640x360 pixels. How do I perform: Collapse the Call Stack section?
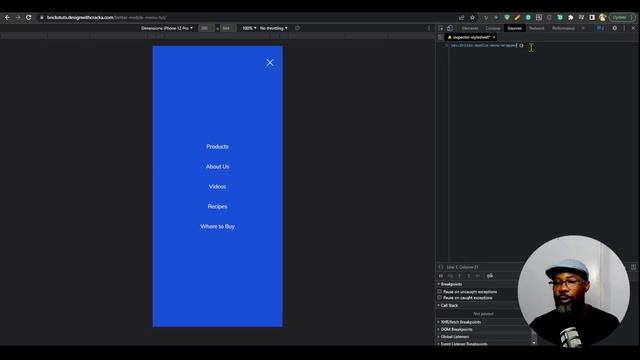[x=448, y=305]
